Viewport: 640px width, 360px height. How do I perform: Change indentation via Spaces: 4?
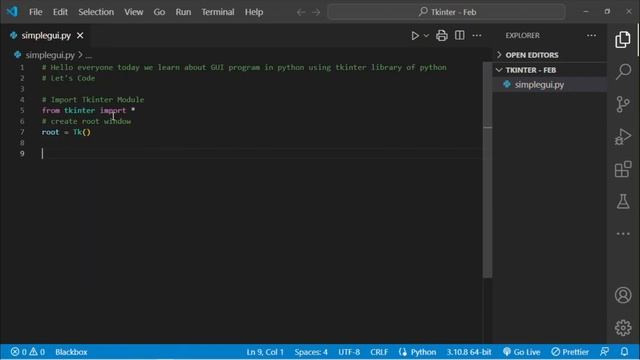click(x=311, y=352)
